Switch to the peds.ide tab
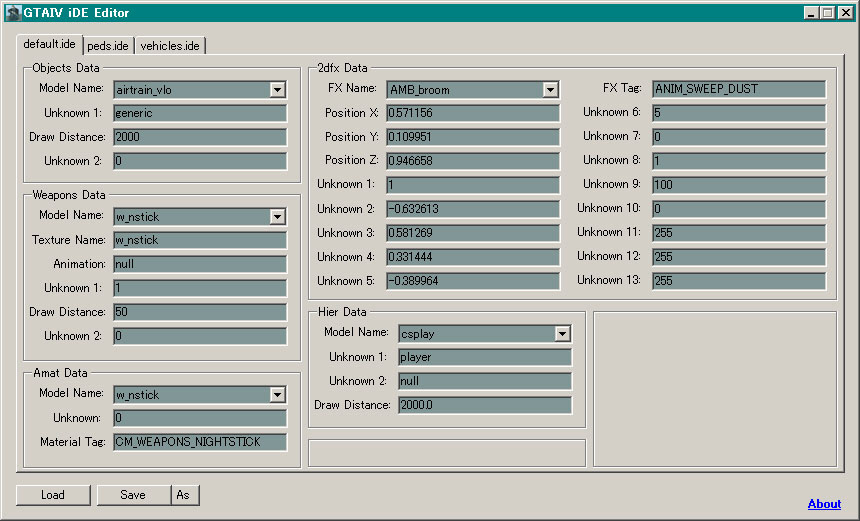Screen dimensions: 860x521 [x=108, y=46]
